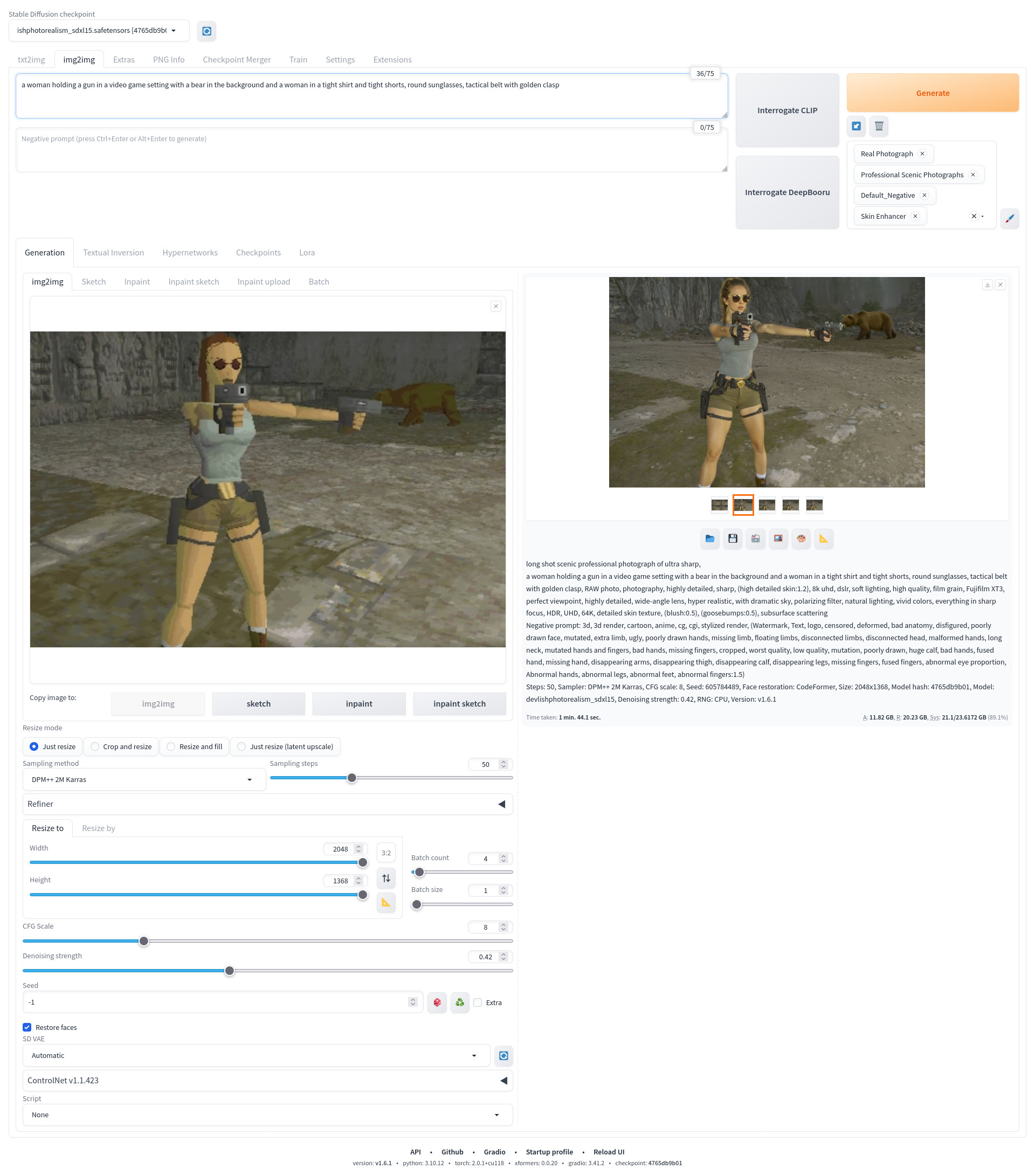Clear all selected styles
1035x1176 pixels.
click(x=974, y=216)
